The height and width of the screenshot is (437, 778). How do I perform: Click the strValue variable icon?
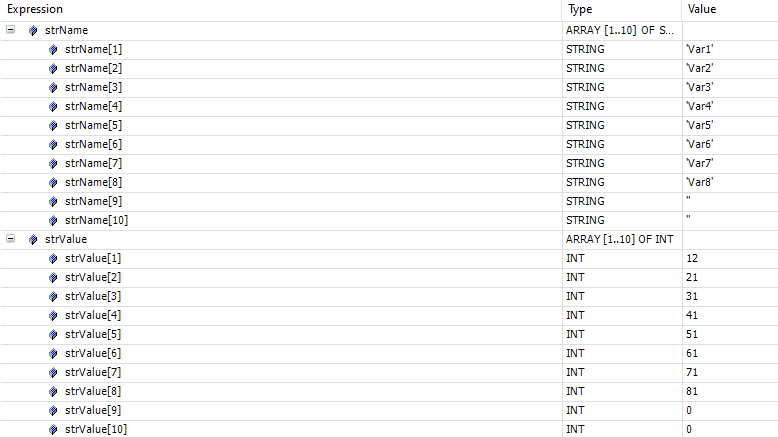pyautogui.click(x=33, y=240)
